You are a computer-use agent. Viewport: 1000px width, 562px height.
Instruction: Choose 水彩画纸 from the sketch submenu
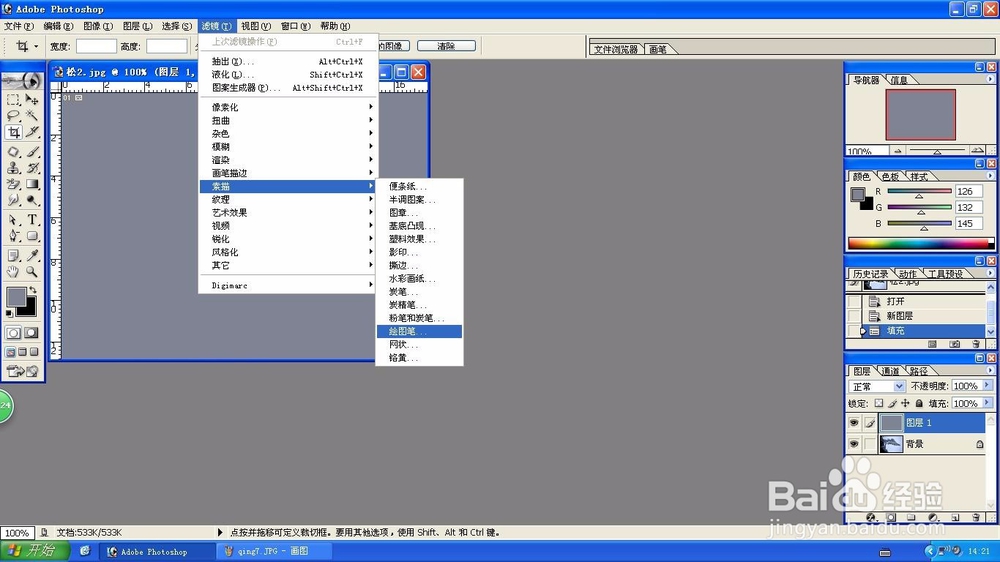419,278
